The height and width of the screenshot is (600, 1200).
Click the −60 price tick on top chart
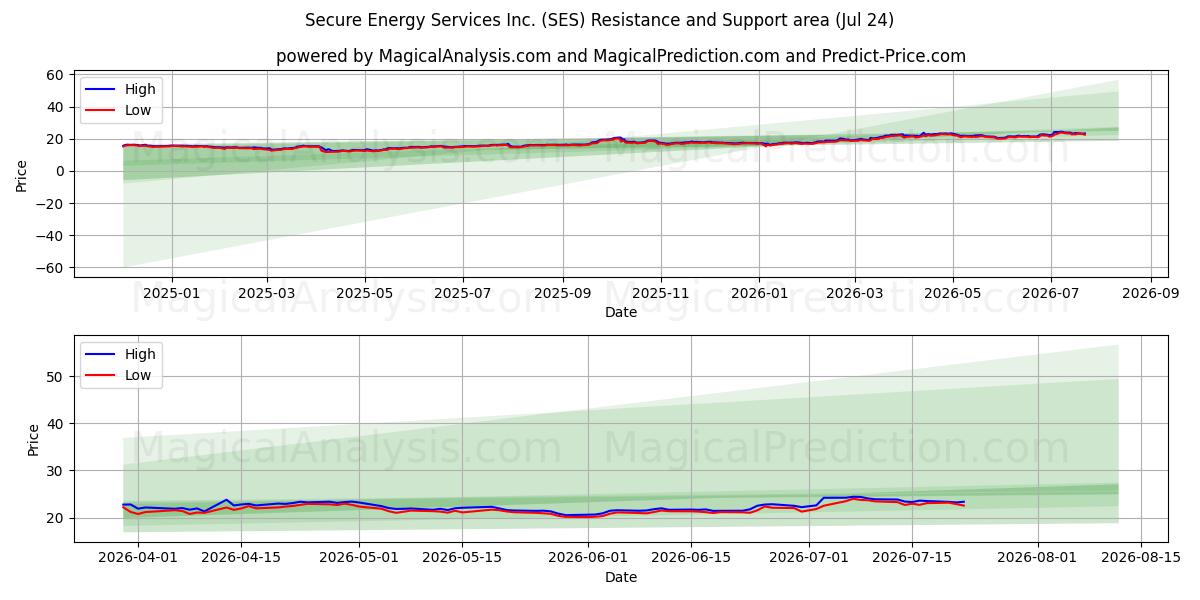click(x=50, y=268)
